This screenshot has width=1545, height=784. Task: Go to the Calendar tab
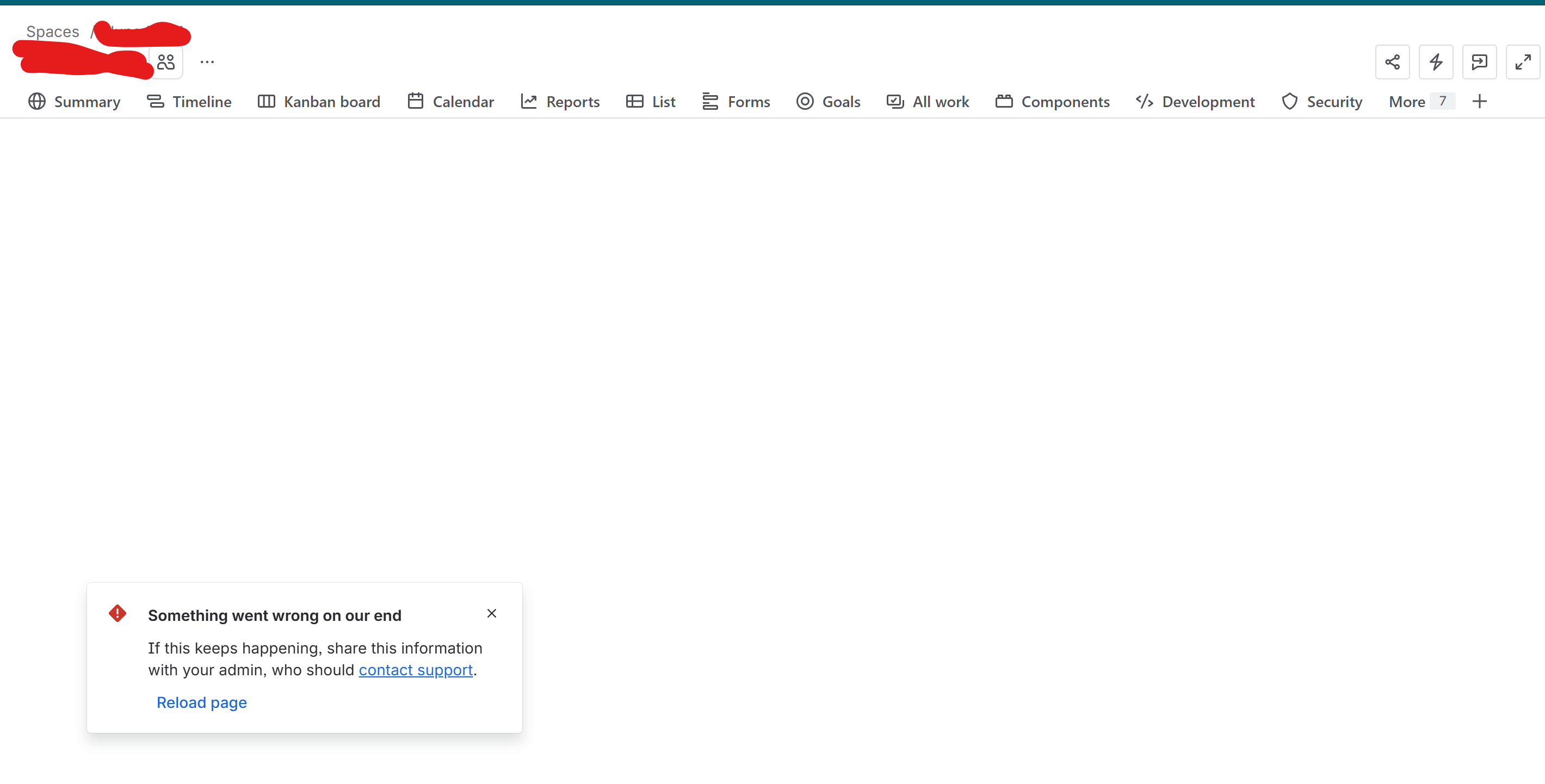(x=450, y=102)
